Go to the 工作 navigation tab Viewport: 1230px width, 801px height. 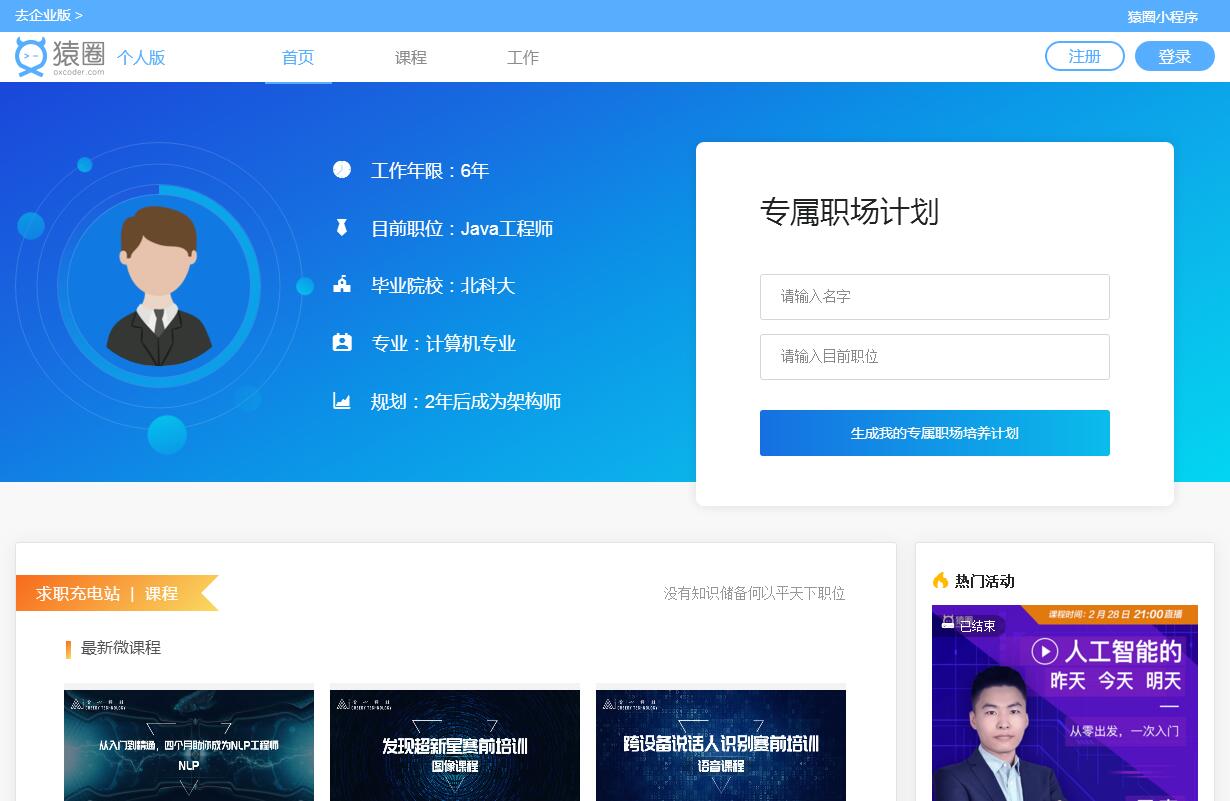tap(522, 58)
